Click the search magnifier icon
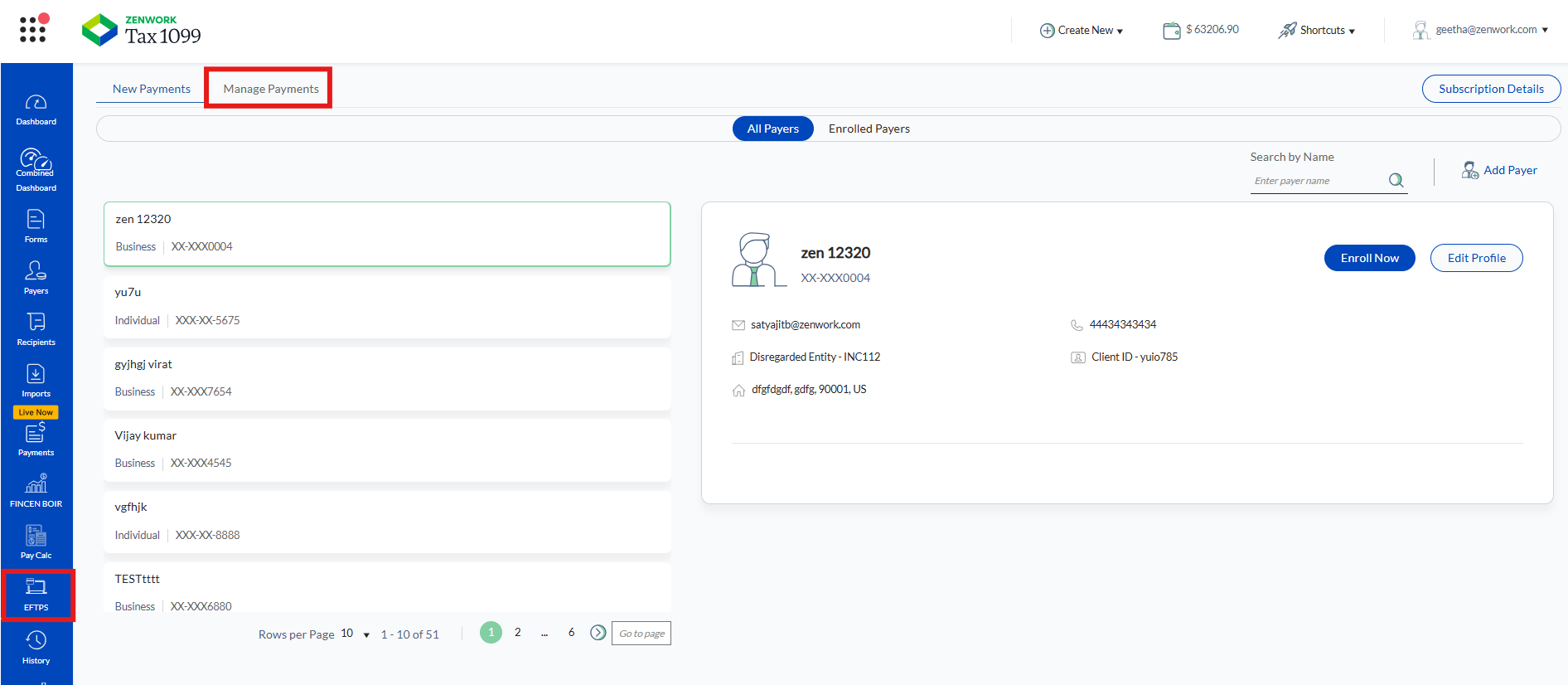 point(1396,180)
